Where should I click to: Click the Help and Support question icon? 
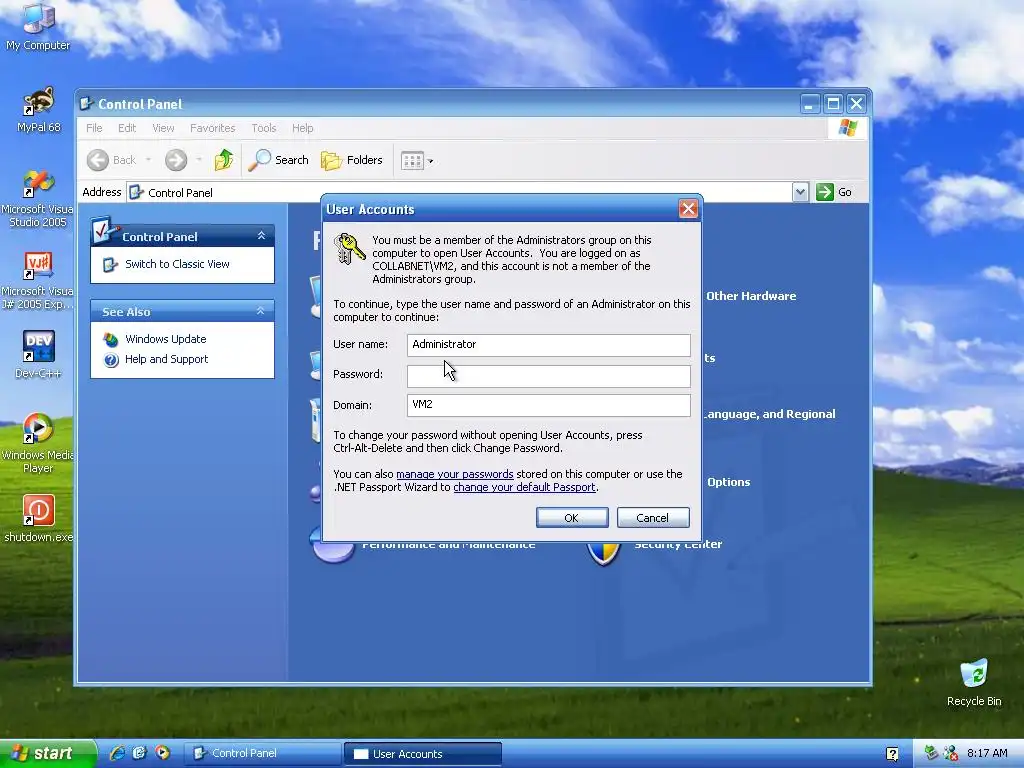coord(111,360)
